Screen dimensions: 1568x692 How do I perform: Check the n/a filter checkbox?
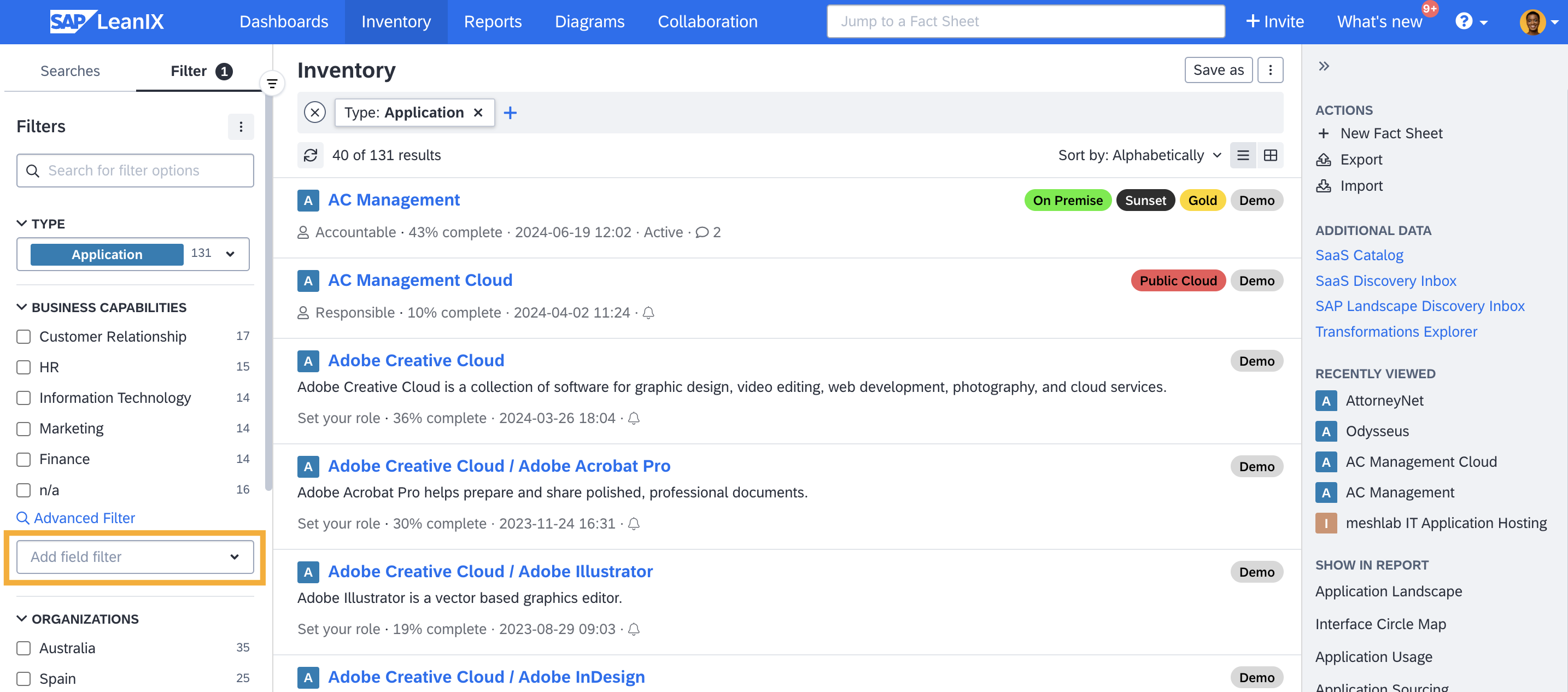(24, 490)
